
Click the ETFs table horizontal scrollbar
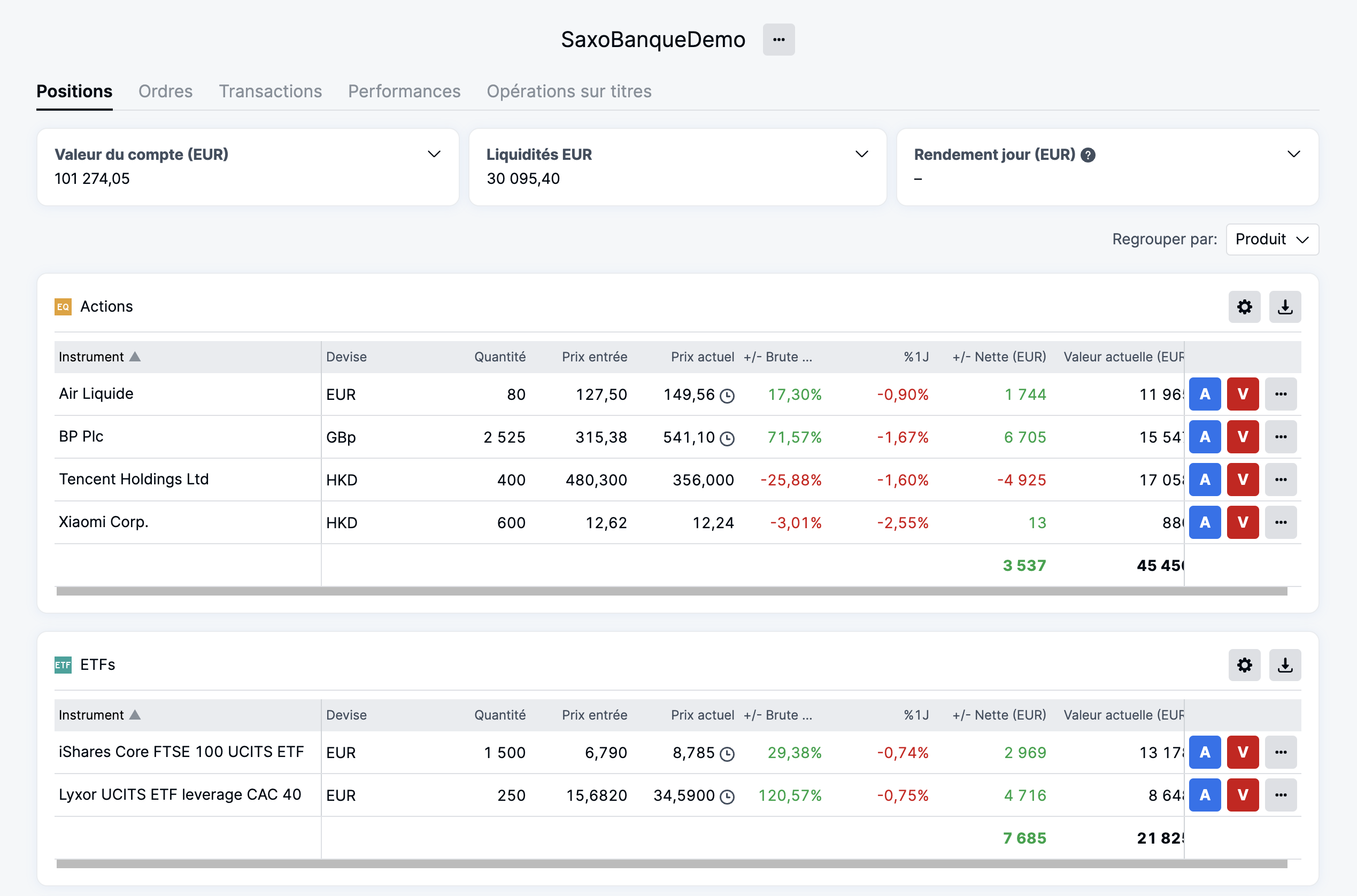click(672, 864)
